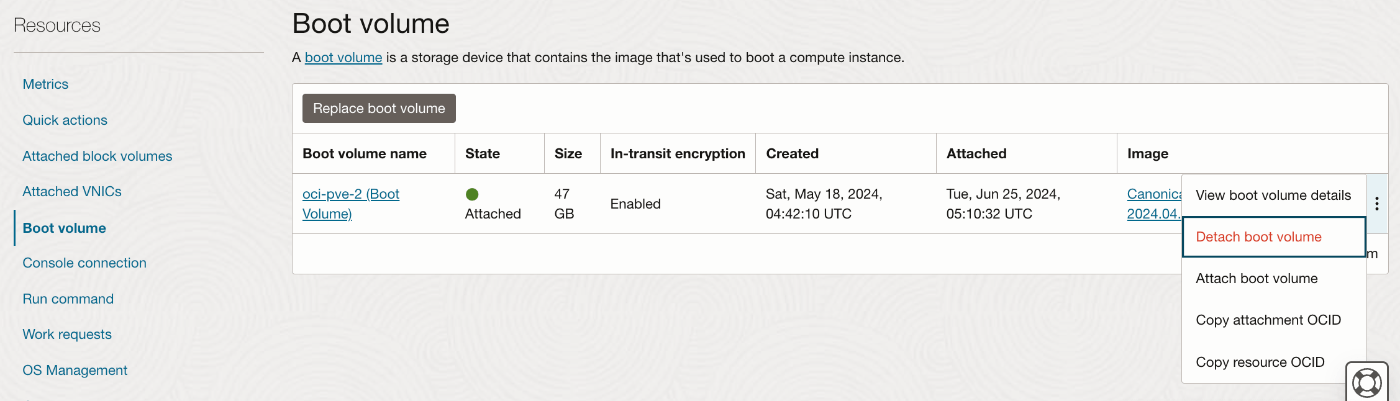Screen dimensions: 1400x401
Task: Go to Metrics in Resources sidebar
Action: tap(46, 85)
